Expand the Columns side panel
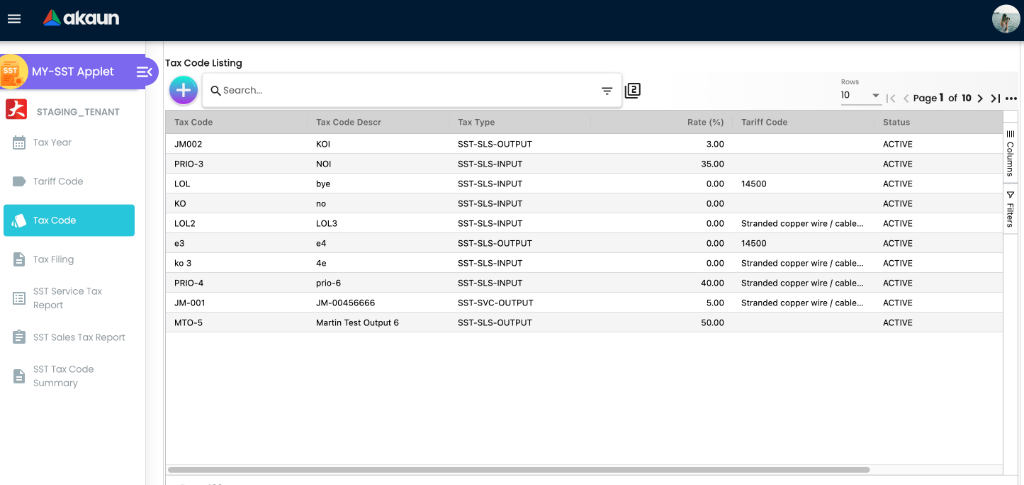The image size is (1024, 485). pos(1010,152)
